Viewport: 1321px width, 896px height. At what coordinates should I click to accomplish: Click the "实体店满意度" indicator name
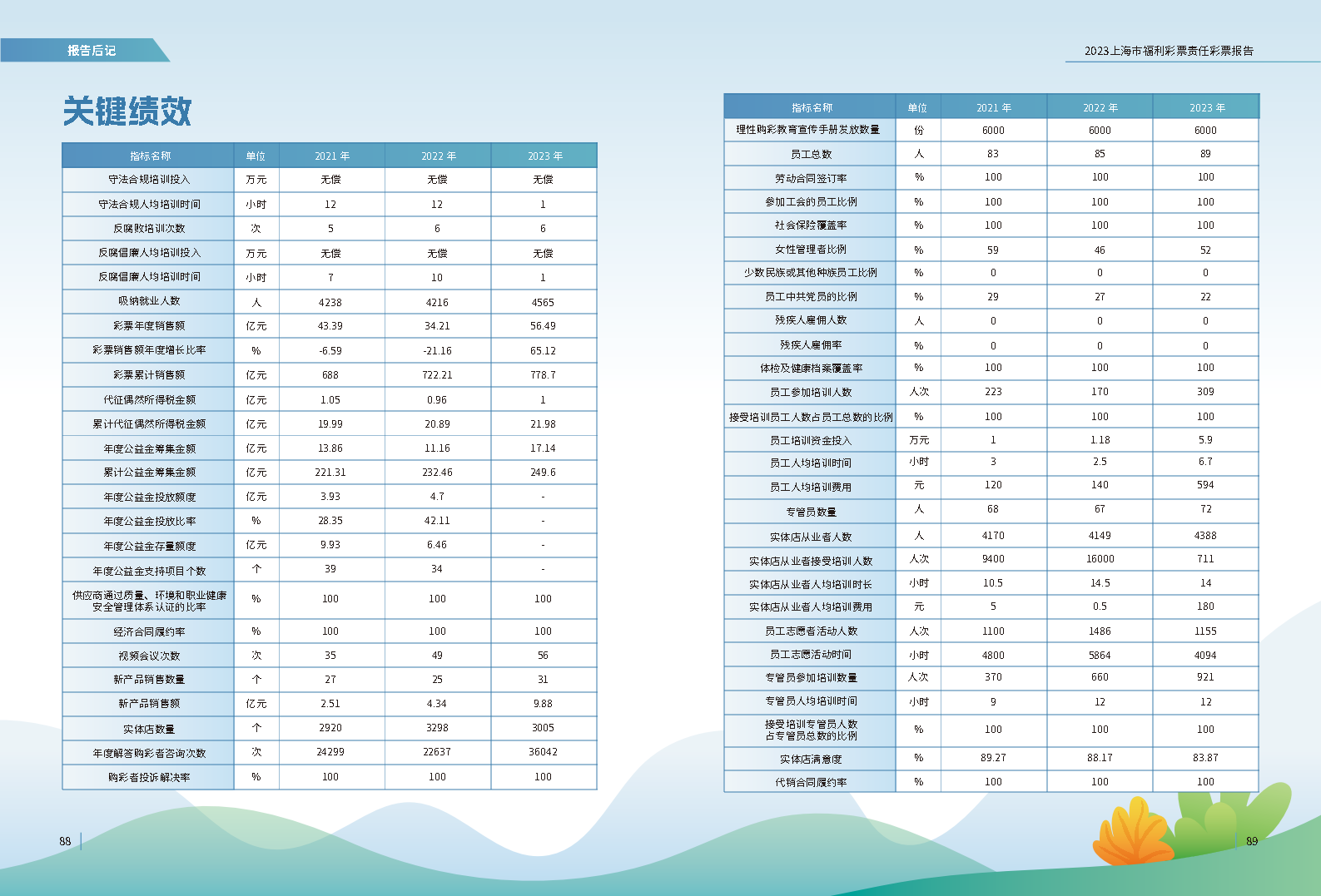point(811,760)
